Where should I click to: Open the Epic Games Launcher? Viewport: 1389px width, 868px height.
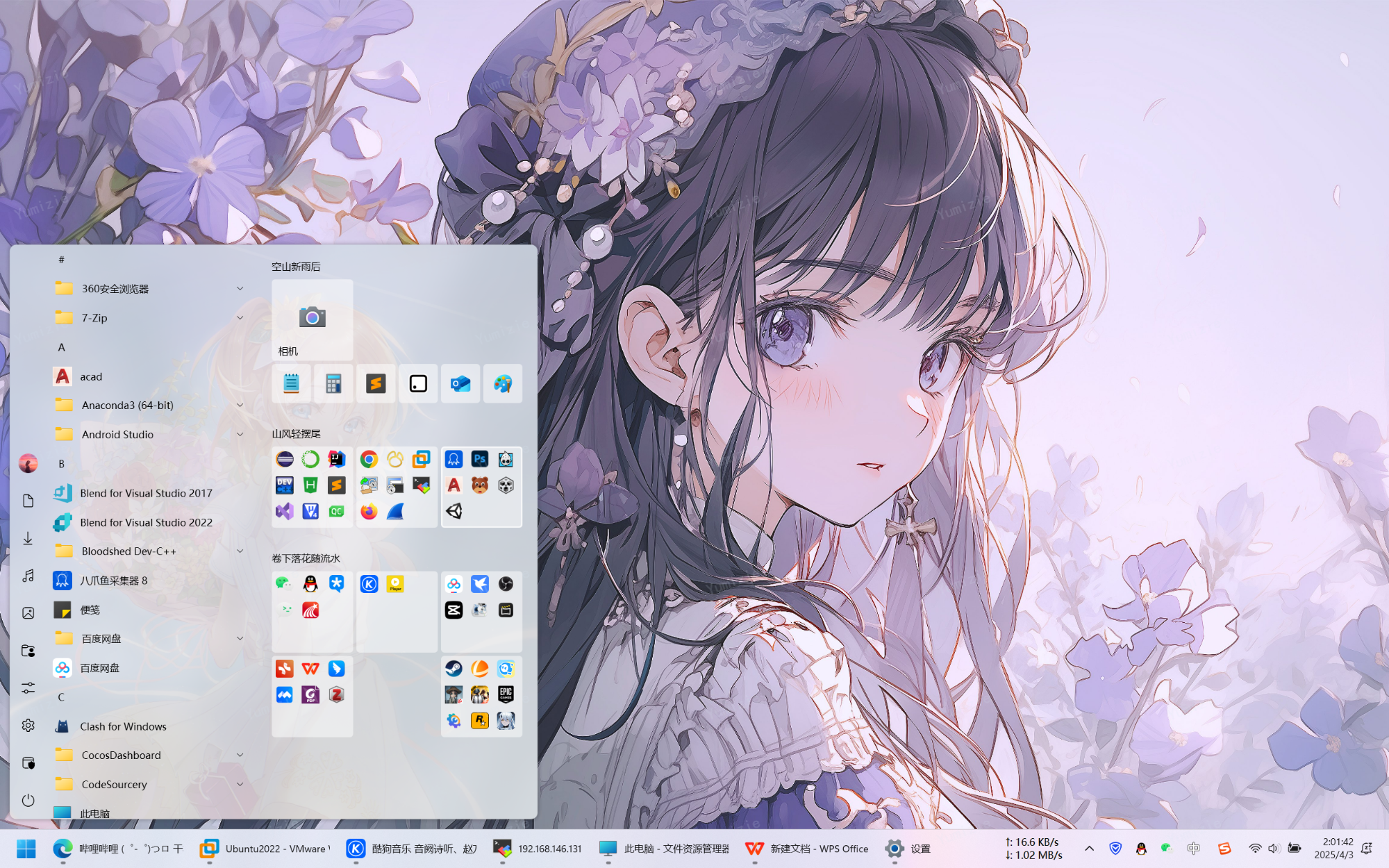pos(506,694)
